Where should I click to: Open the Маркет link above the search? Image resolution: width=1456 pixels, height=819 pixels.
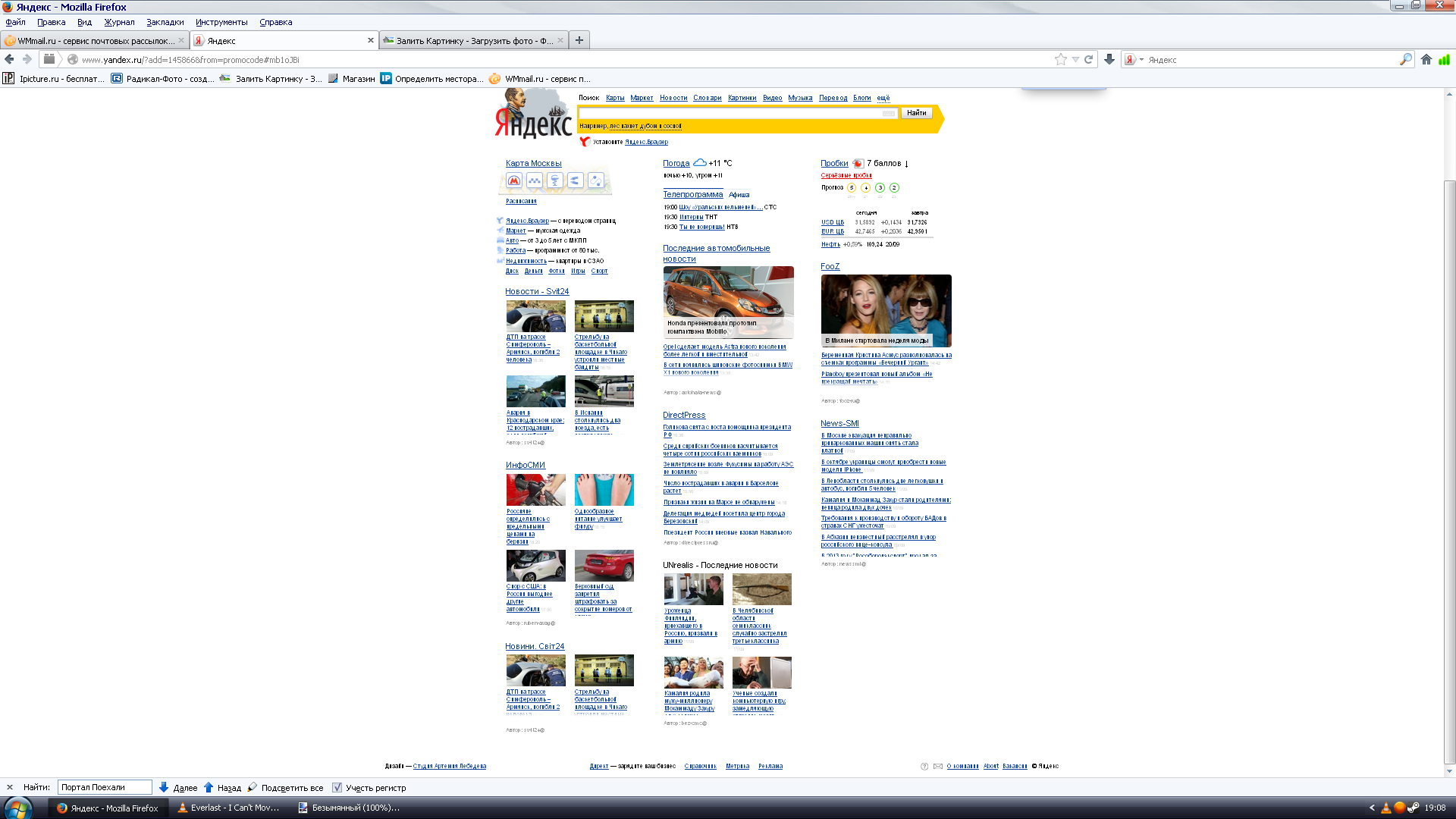coord(642,98)
